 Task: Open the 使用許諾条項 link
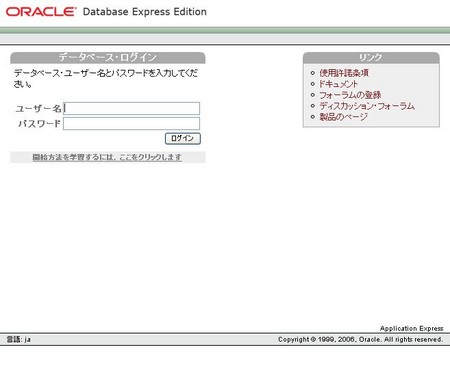pyautogui.click(x=344, y=73)
